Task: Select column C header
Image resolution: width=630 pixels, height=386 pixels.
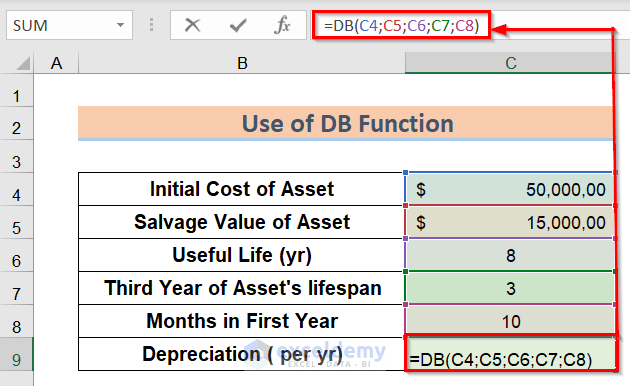Action: pos(510,63)
